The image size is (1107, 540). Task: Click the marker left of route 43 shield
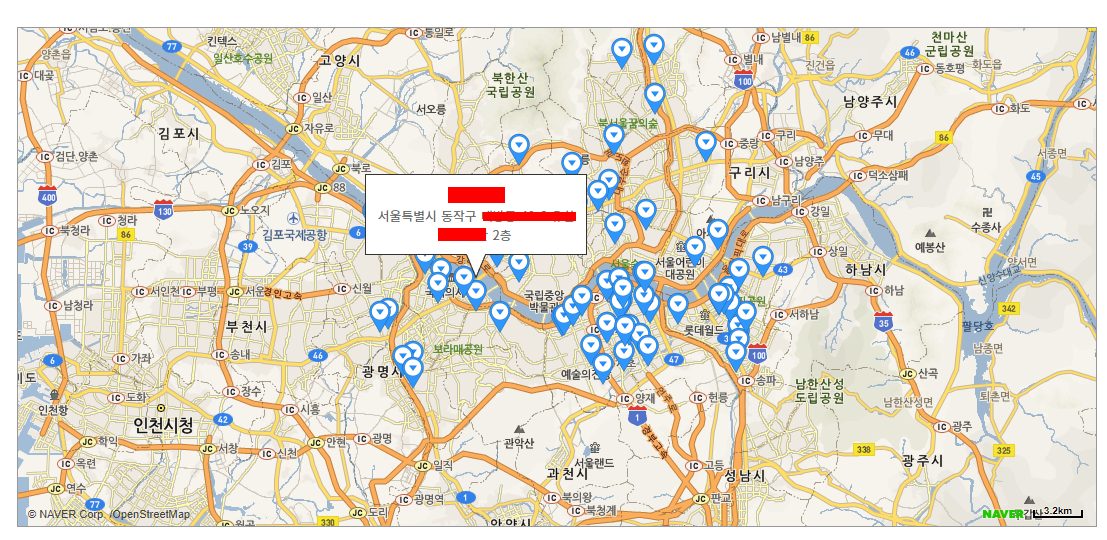coord(762,259)
